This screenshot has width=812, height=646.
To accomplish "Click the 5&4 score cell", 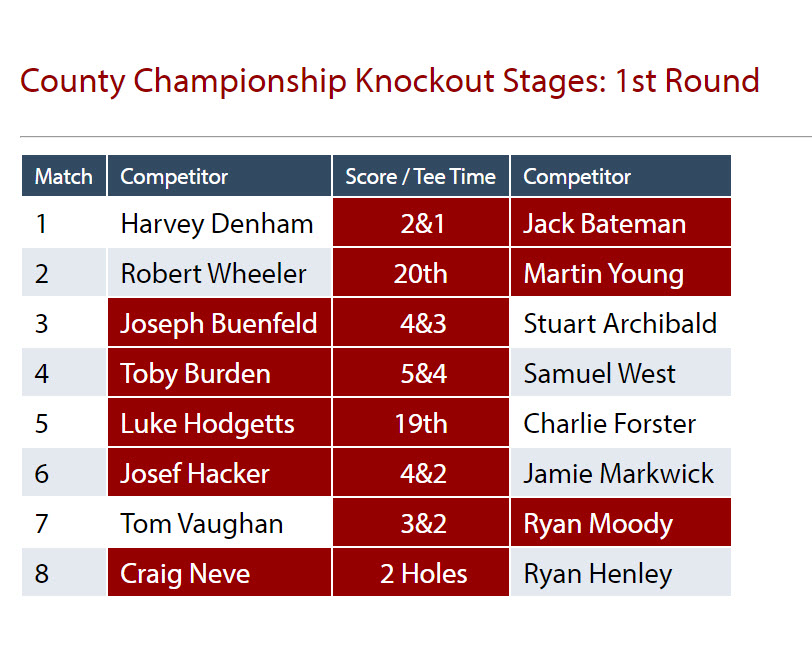I will (420, 372).
